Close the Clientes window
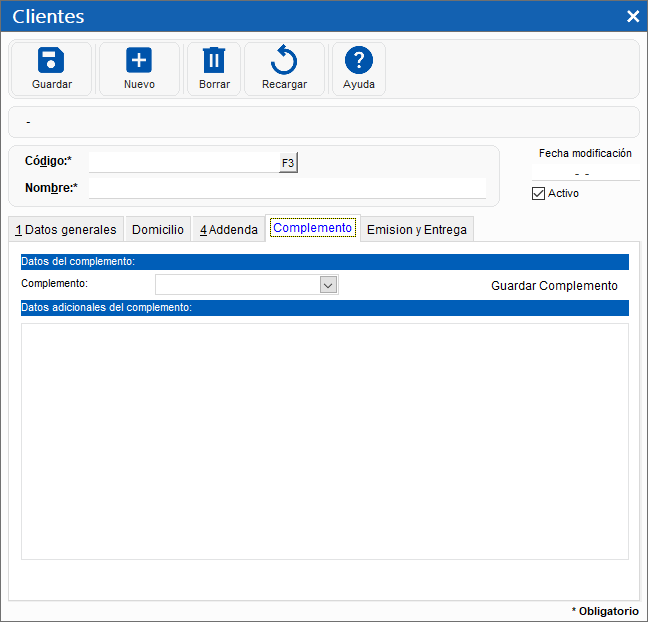 [632, 16]
